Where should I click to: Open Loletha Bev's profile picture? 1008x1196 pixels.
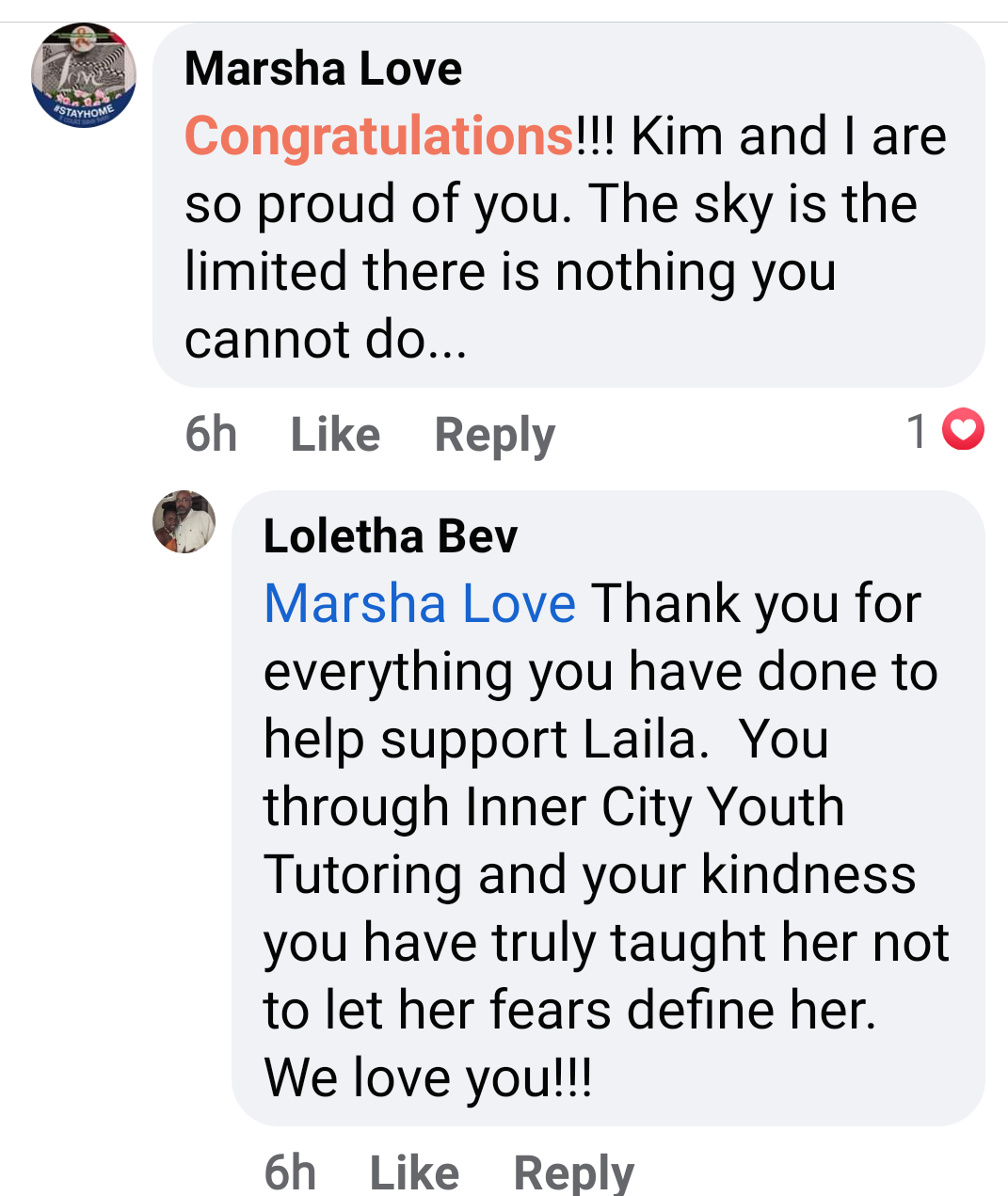184,521
